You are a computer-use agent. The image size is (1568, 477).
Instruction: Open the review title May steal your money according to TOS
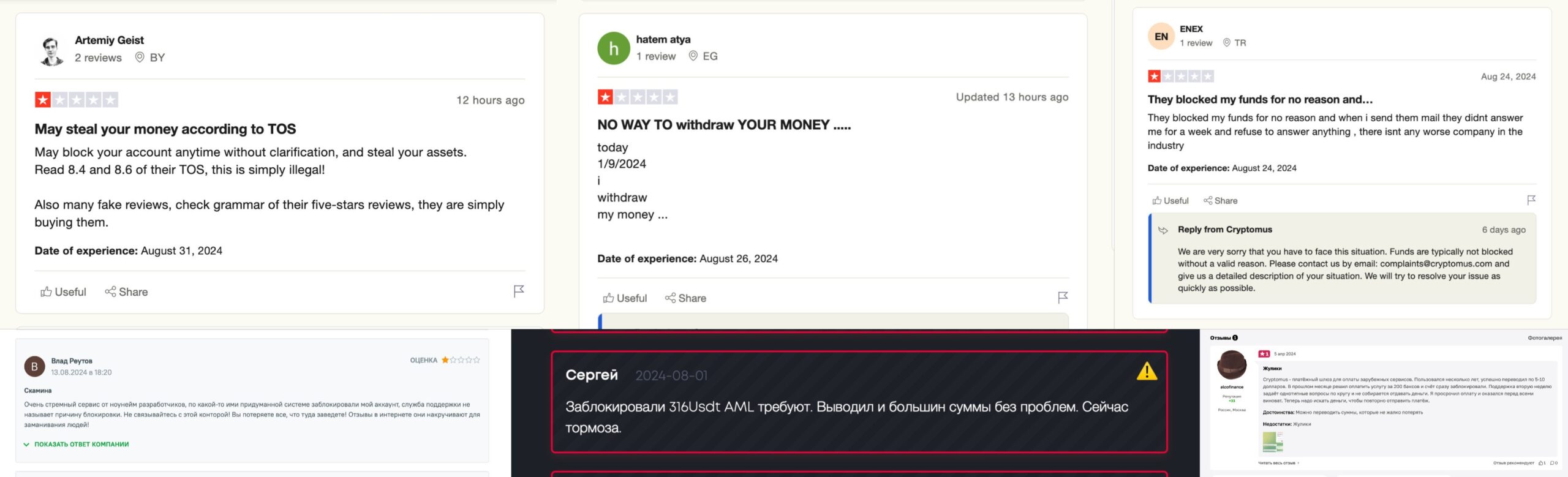pyautogui.click(x=165, y=129)
